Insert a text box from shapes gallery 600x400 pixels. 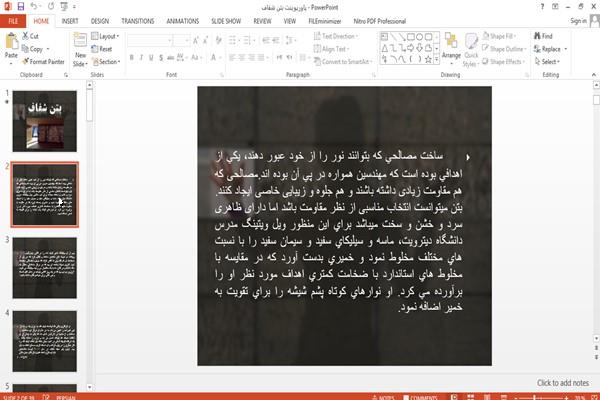(384, 37)
